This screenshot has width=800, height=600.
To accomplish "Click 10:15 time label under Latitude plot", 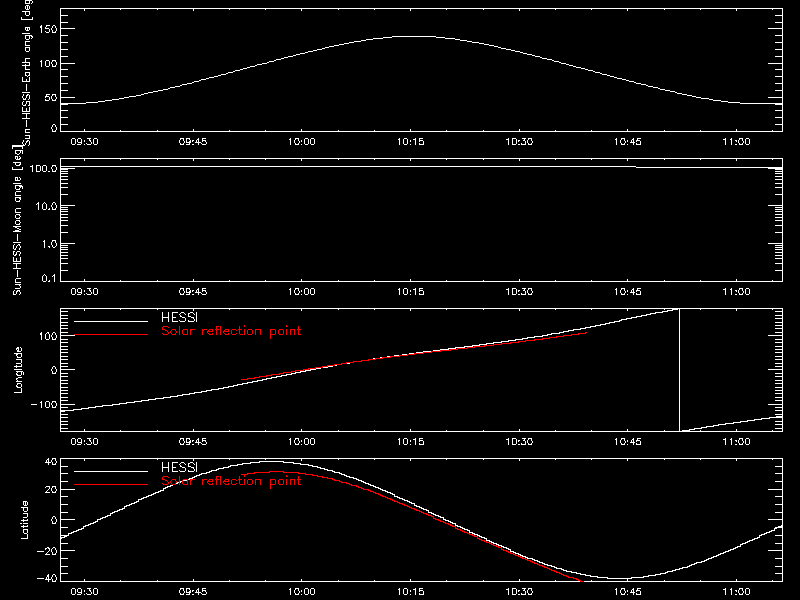I will point(411,592).
